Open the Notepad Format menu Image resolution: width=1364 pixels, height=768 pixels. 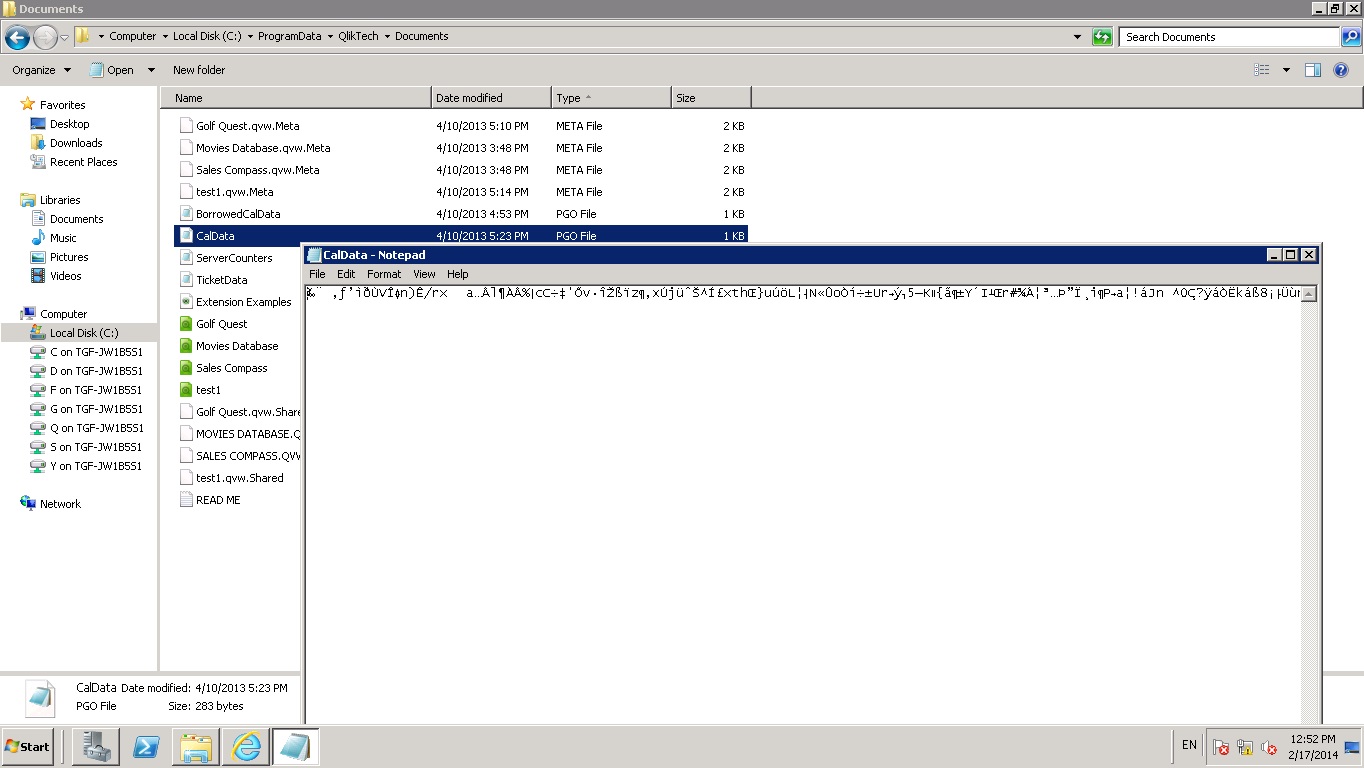click(384, 274)
